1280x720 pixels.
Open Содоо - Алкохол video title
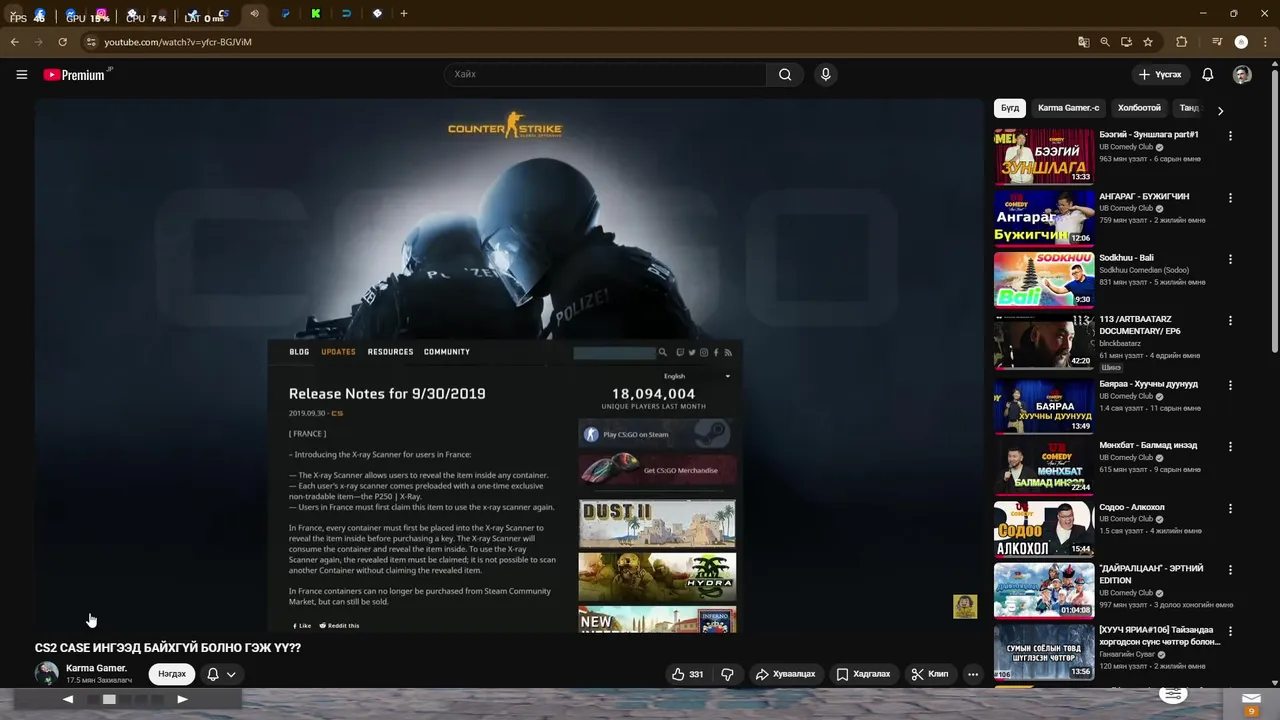pos(1132,507)
